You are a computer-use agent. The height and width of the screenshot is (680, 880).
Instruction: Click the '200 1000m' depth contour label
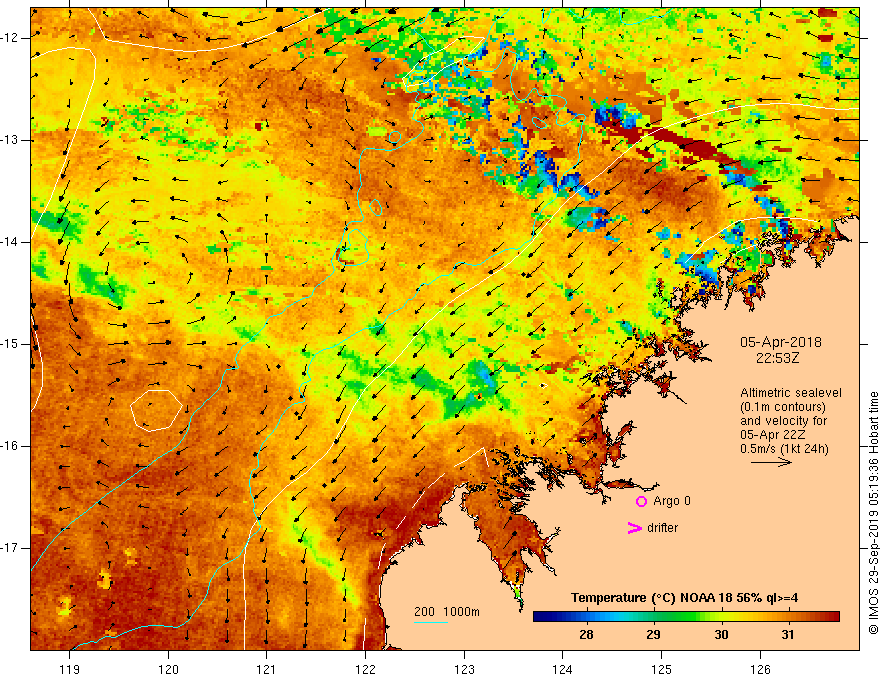(x=447, y=612)
